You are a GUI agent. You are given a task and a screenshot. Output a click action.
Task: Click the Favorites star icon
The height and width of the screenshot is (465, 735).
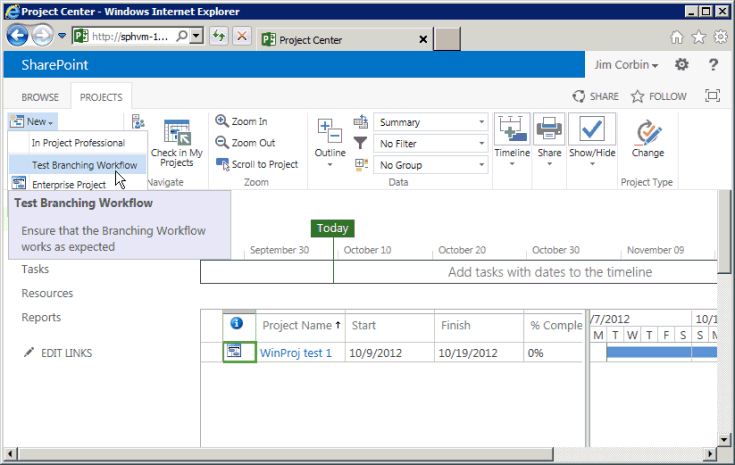698,37
